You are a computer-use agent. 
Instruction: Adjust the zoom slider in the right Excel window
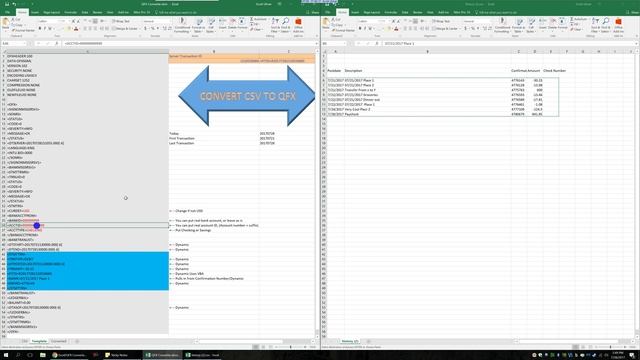[x=611, y=347]
